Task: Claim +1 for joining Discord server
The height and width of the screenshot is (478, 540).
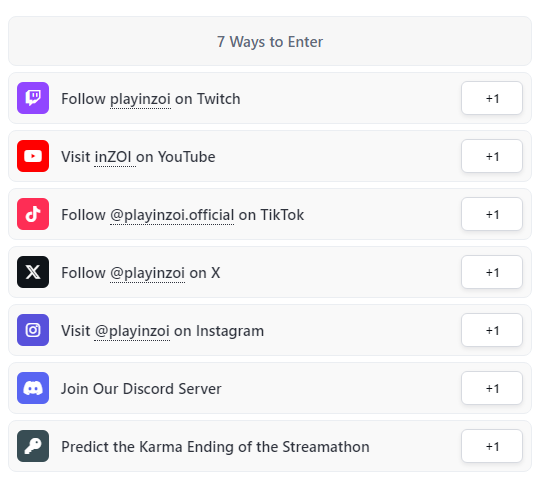Action: (492, 388)
